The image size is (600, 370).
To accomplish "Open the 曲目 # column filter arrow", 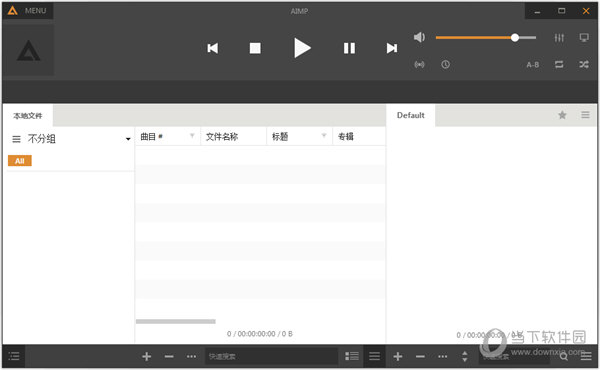I will [192, 135].
